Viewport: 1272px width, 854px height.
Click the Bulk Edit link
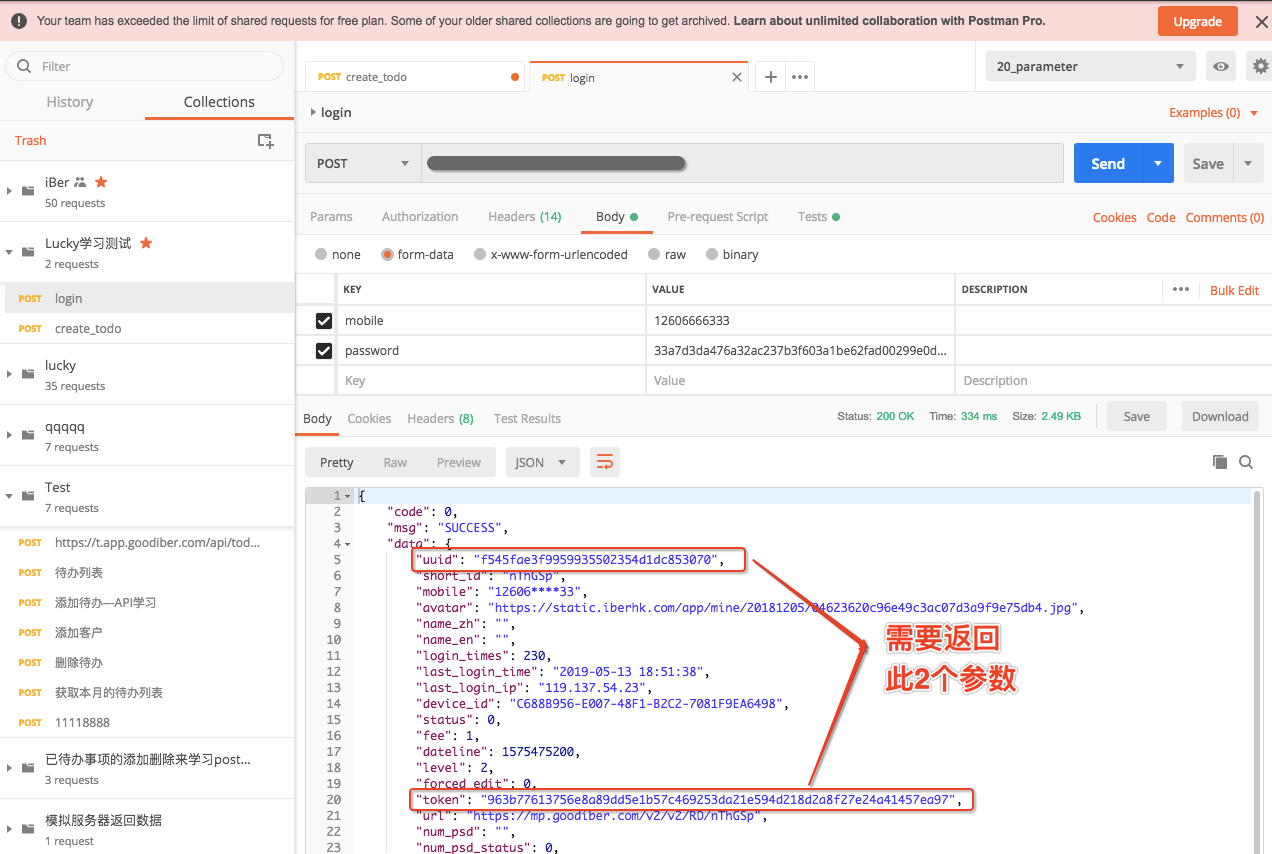[1234, 290]
